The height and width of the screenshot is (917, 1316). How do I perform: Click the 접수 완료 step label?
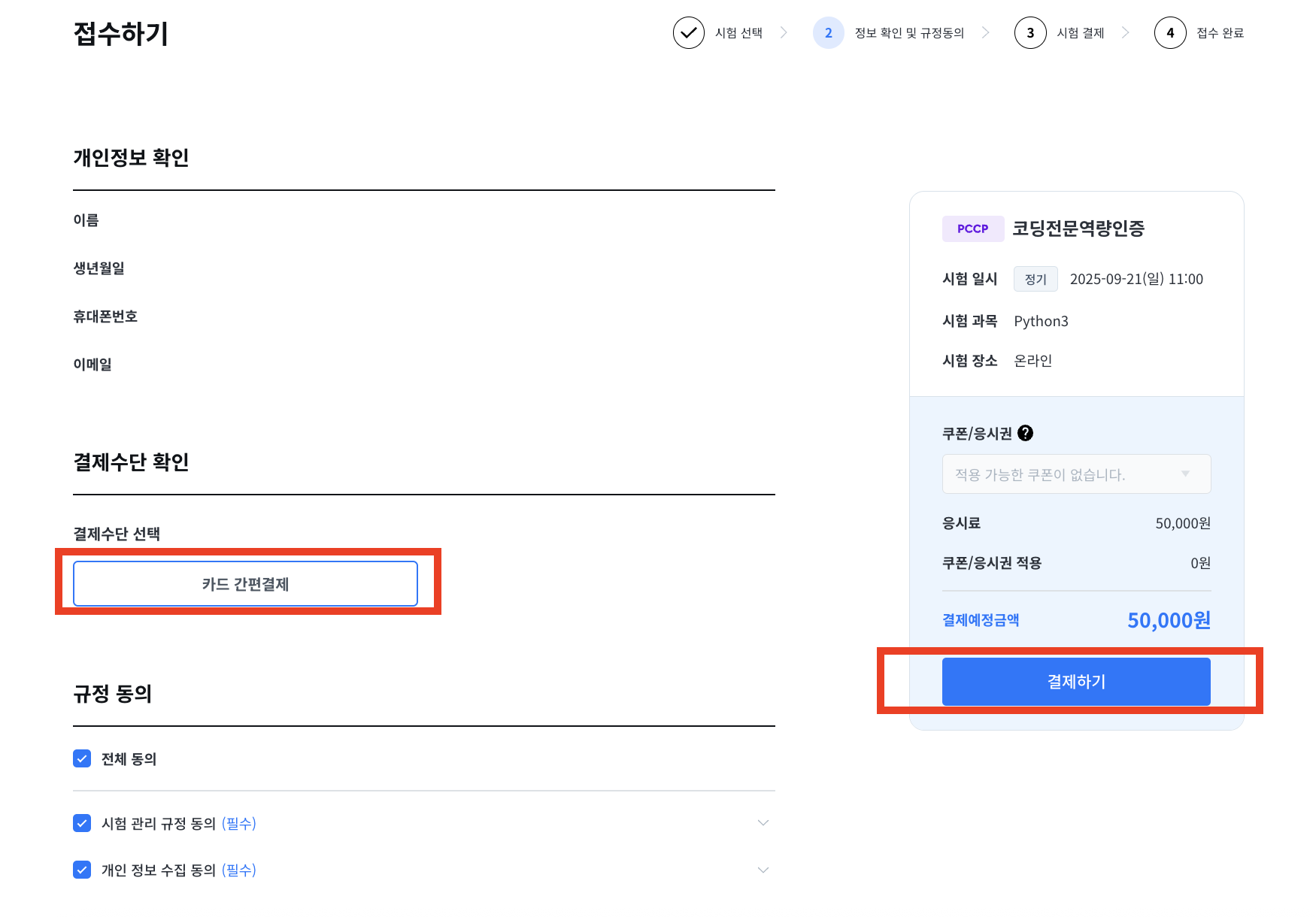click(x=1220, y=33)
